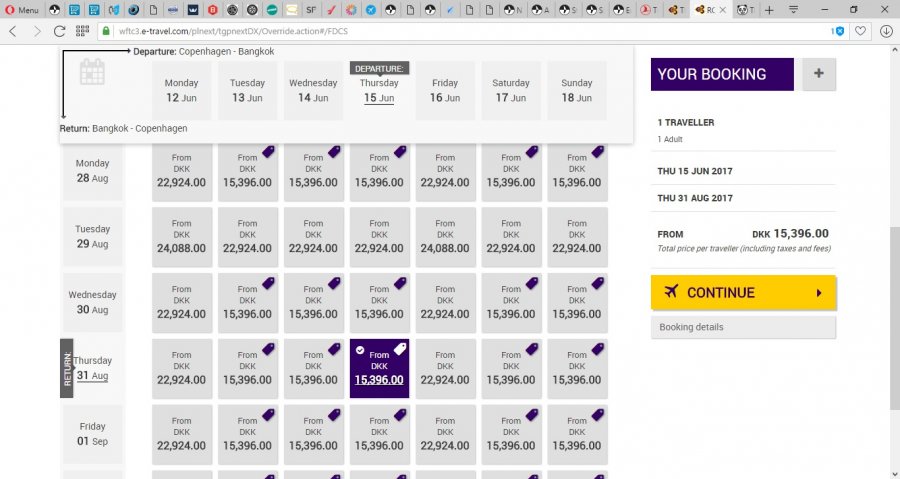Choose 12 Jun / 31 Aug fare 22,924.00
The height and width of the screenshot is (479, 900).
181,368
